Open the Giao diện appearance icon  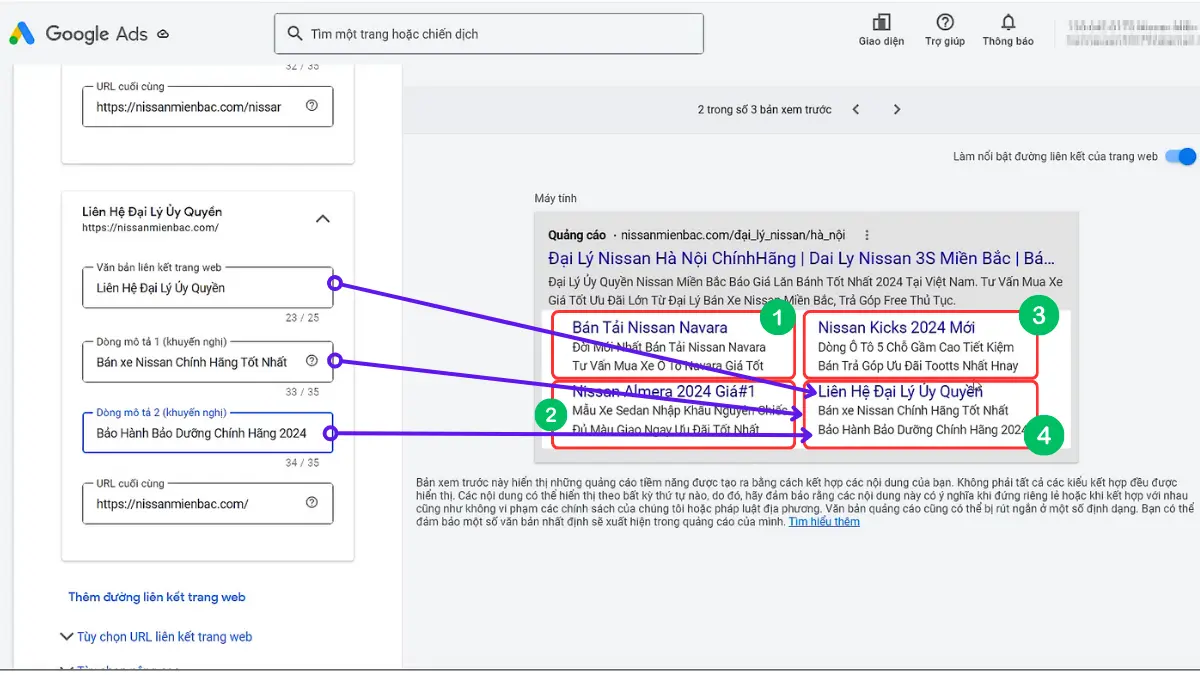881,23
